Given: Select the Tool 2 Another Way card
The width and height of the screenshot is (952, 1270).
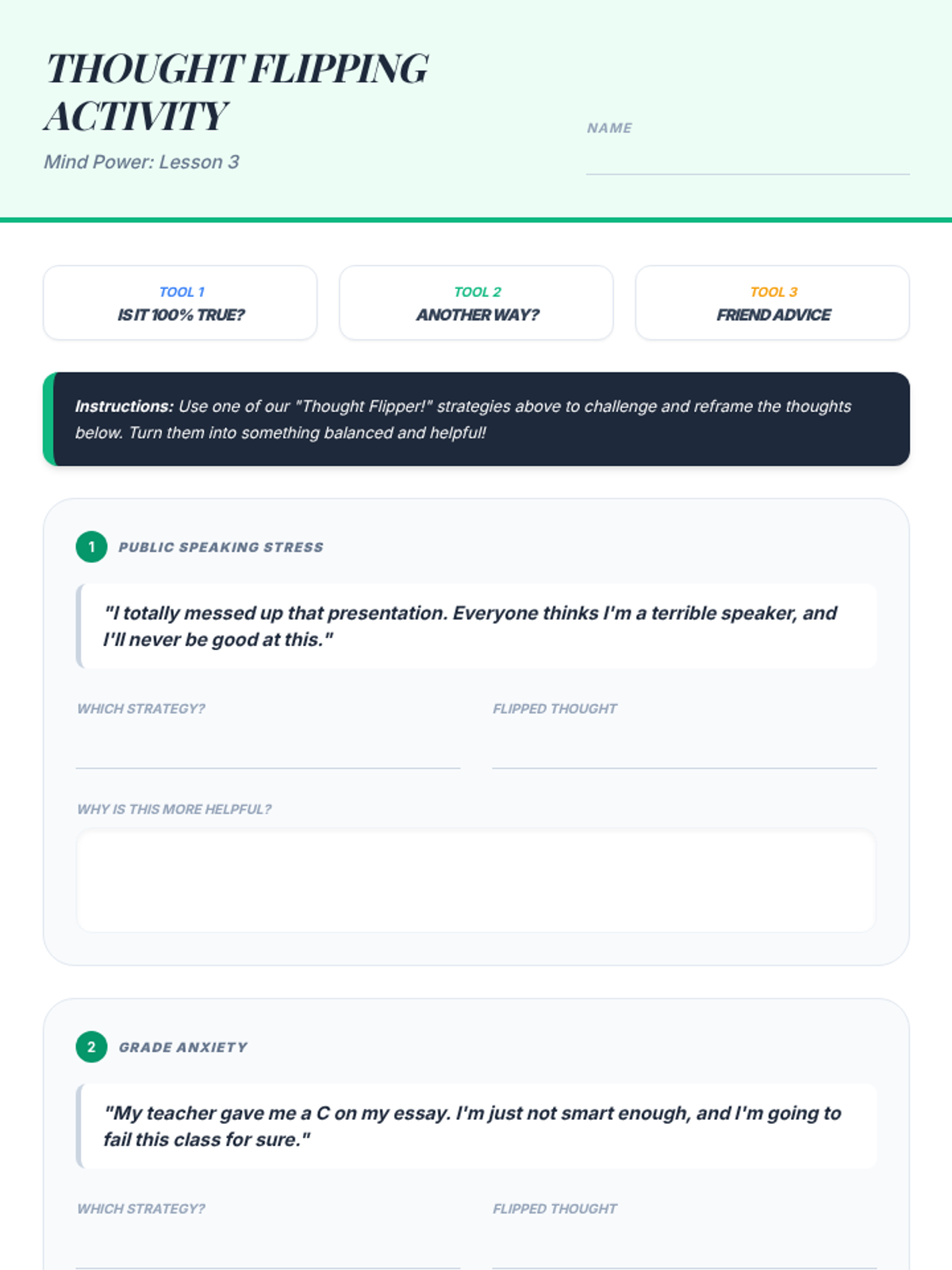Looking at the screenshot, I should 476,302.
